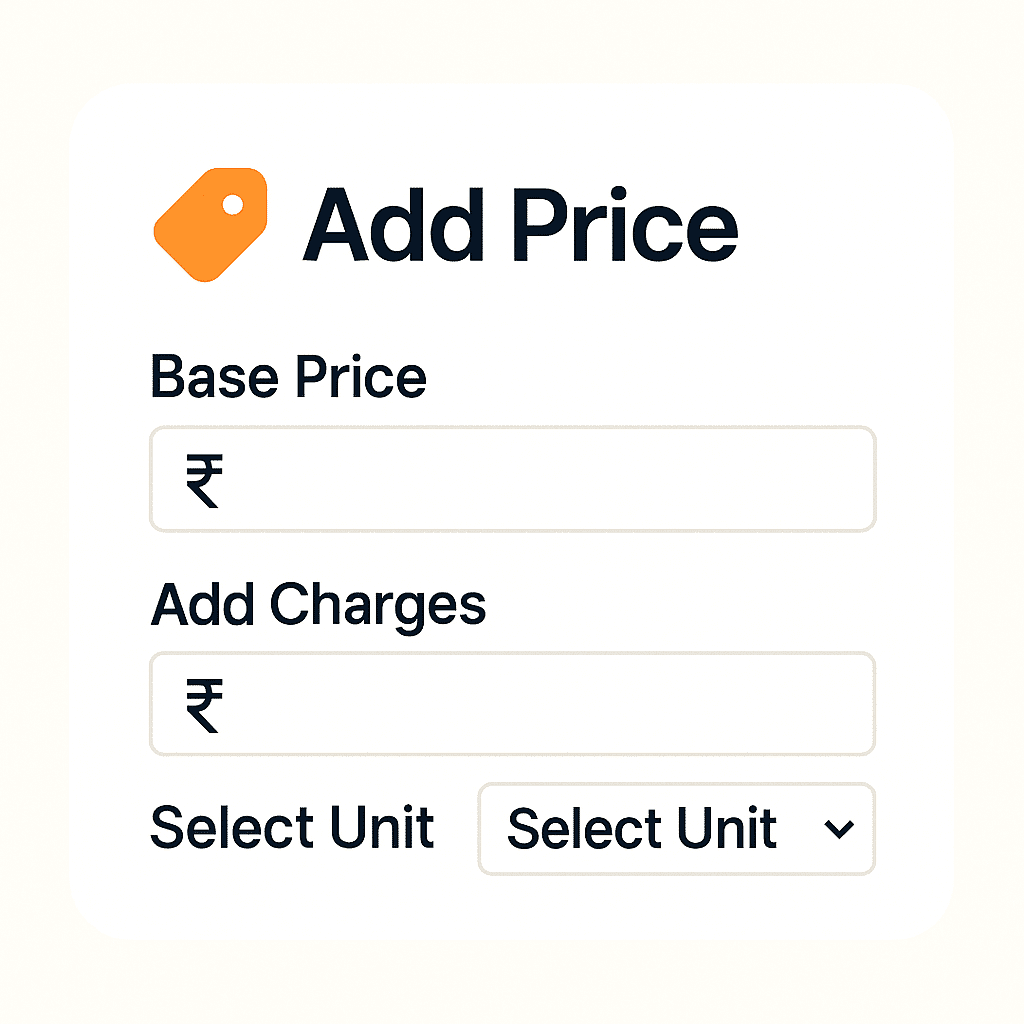Click the word "Charges" in Add Charges label
Image resolution: width=1024 pixels, height=1024 pixels.
pos(378,606)
